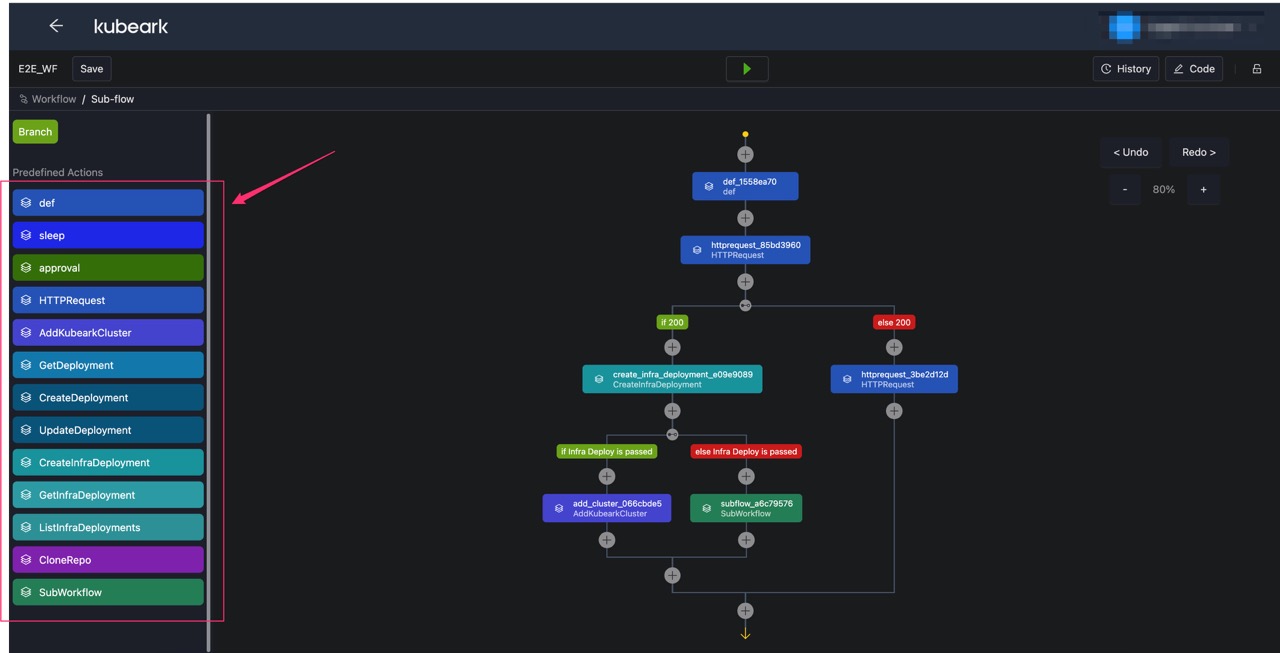Screen dimensions: 1280x653
Task: Click the branch split above Infra Deploy conditions
Action: [672, 435]
